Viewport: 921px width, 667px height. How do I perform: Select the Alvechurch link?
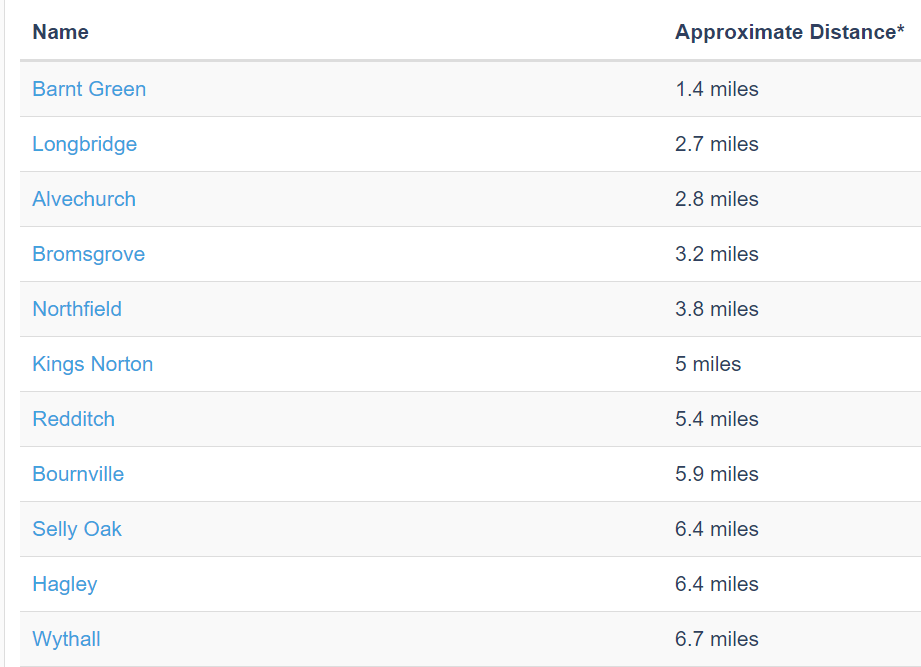84,199
